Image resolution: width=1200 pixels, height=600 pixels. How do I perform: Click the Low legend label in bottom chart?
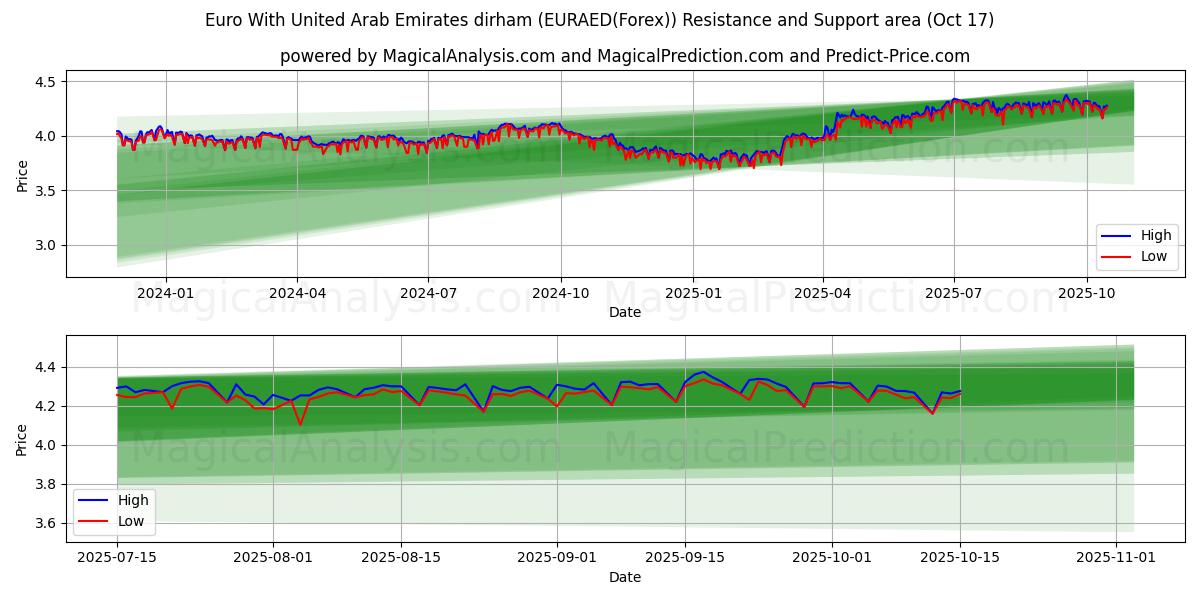pos(131,521)
